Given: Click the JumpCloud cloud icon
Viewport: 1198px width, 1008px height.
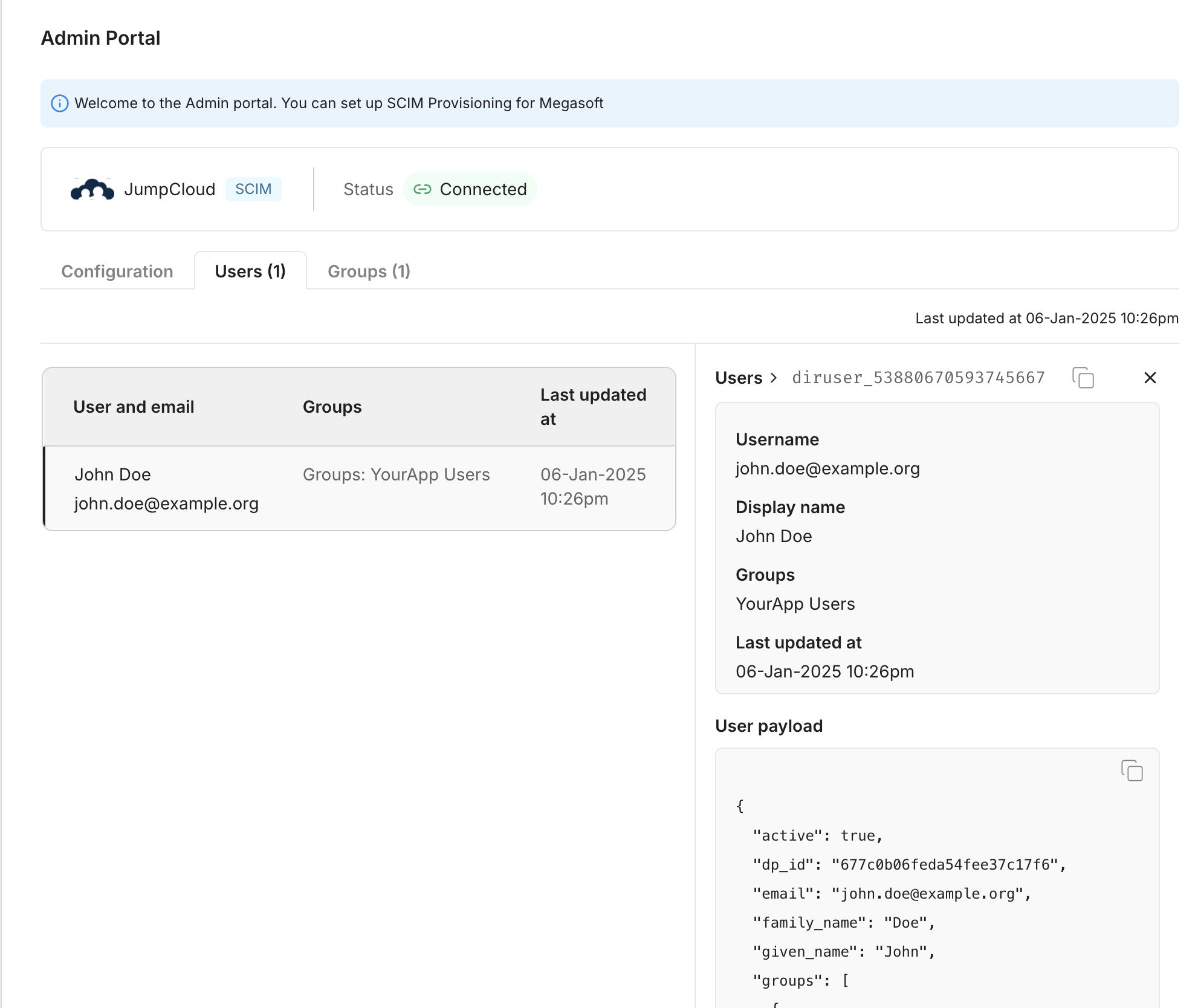Looking at the screenshot, I should [92, 189].
